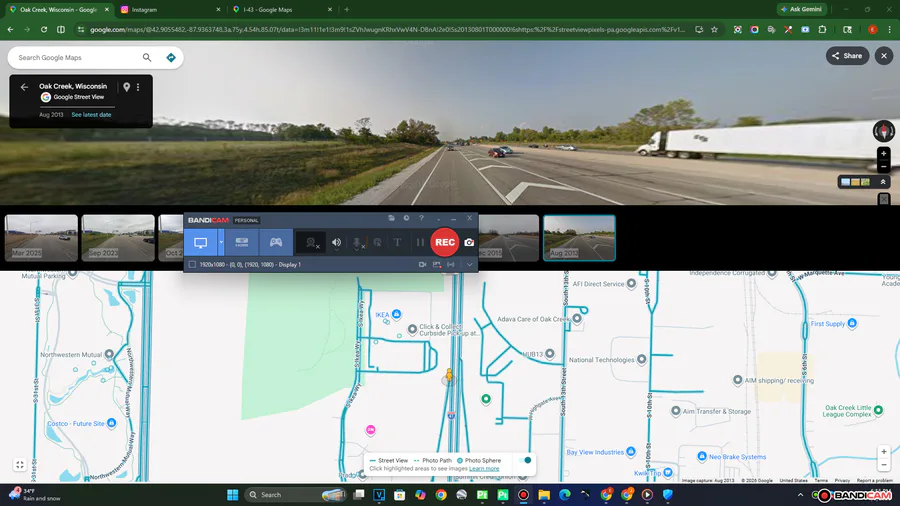Close the Instagram tab
The height and width of the screenshot is (506, 900).
click(218, 10)
